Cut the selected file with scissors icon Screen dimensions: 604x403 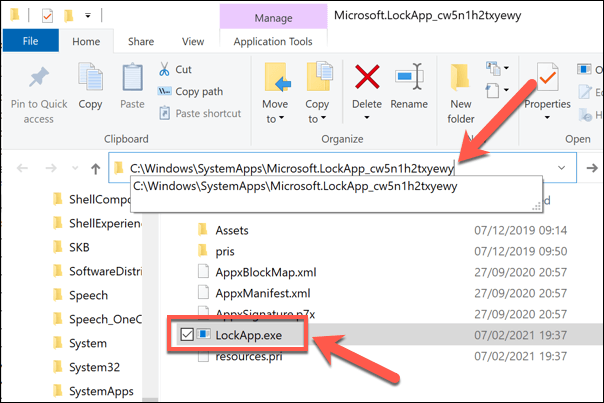[x=175, y=69]
